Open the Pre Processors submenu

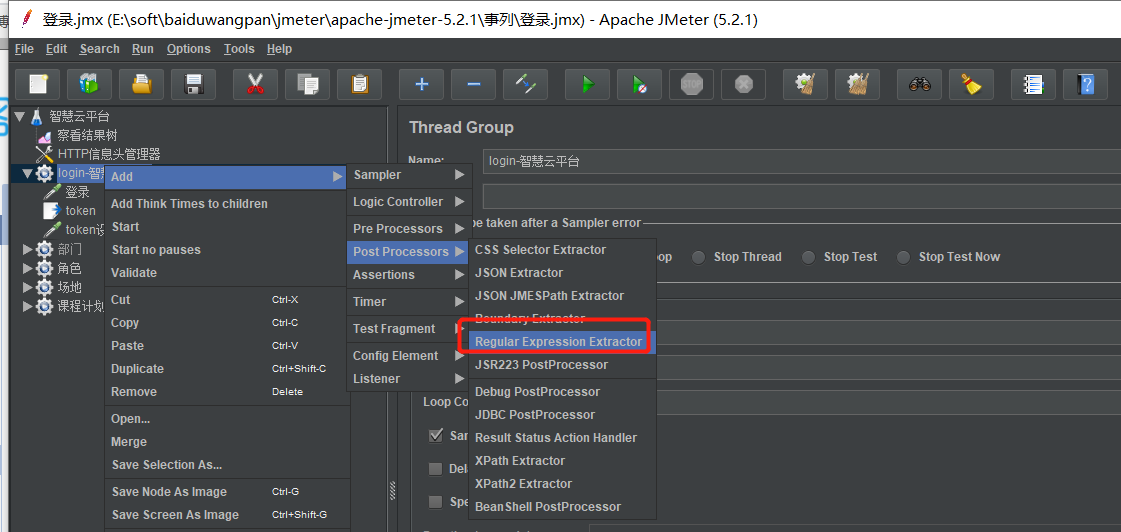pyautogui.click(x=410, y=229)
